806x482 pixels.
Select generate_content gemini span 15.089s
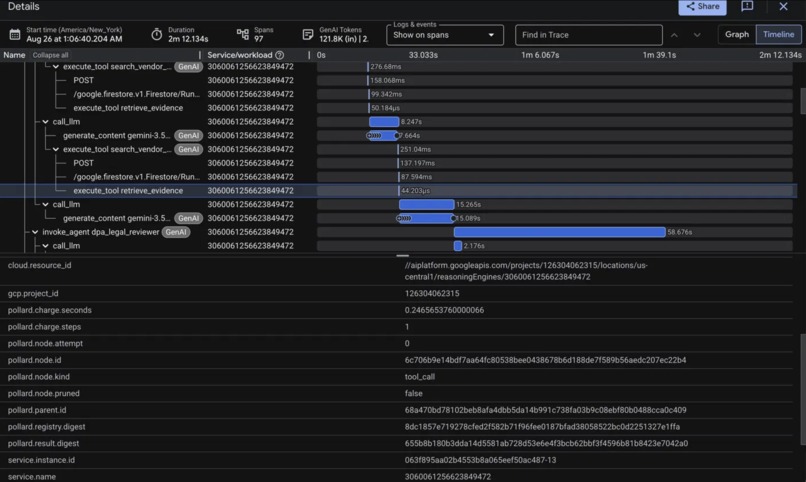pyautogui.click(x=116, y=218)
